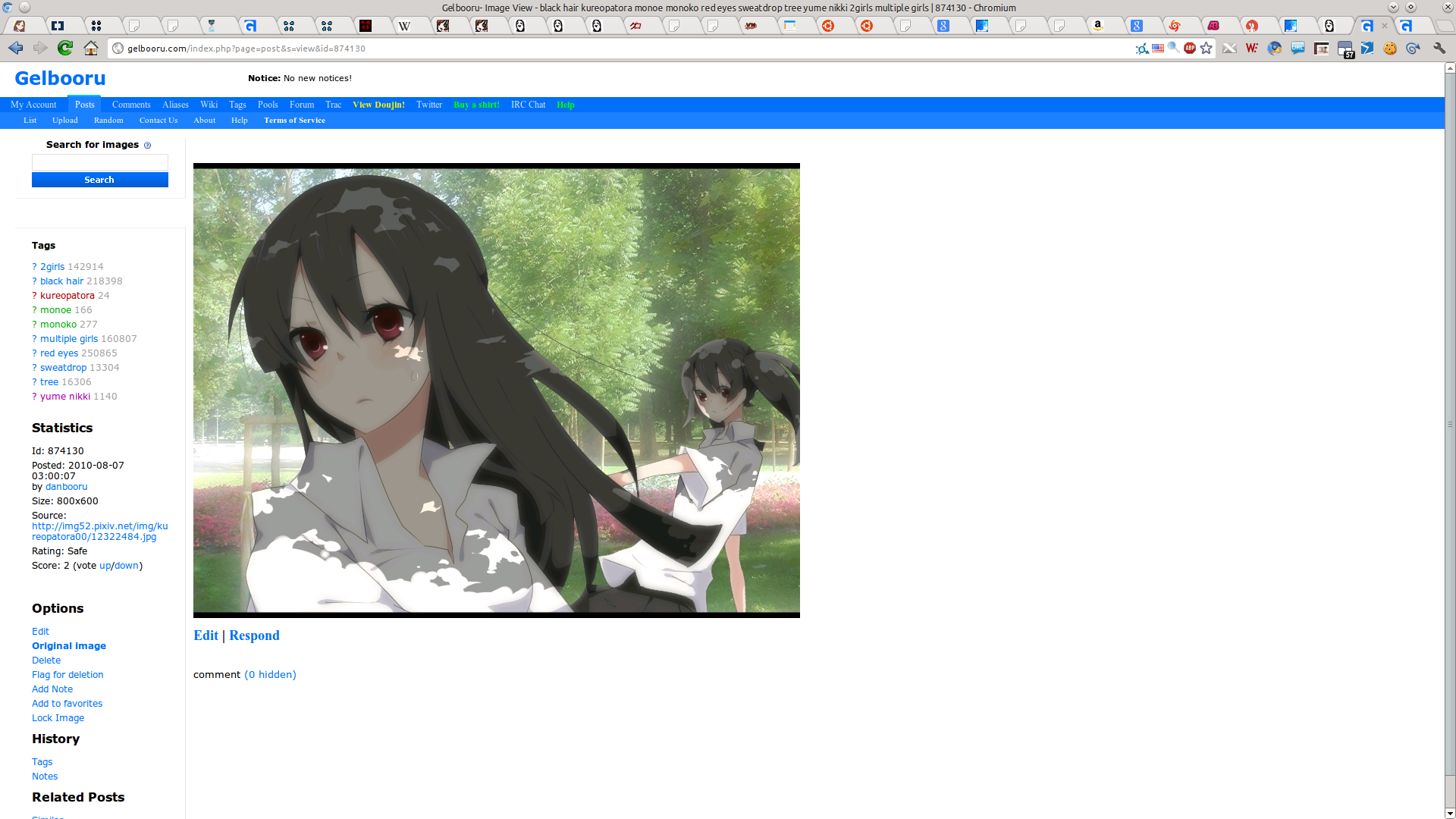Viewport: 1456px width, 819px height.
Task: Open the Forum link
Action: pyautogui.click(x=302, y=105)
